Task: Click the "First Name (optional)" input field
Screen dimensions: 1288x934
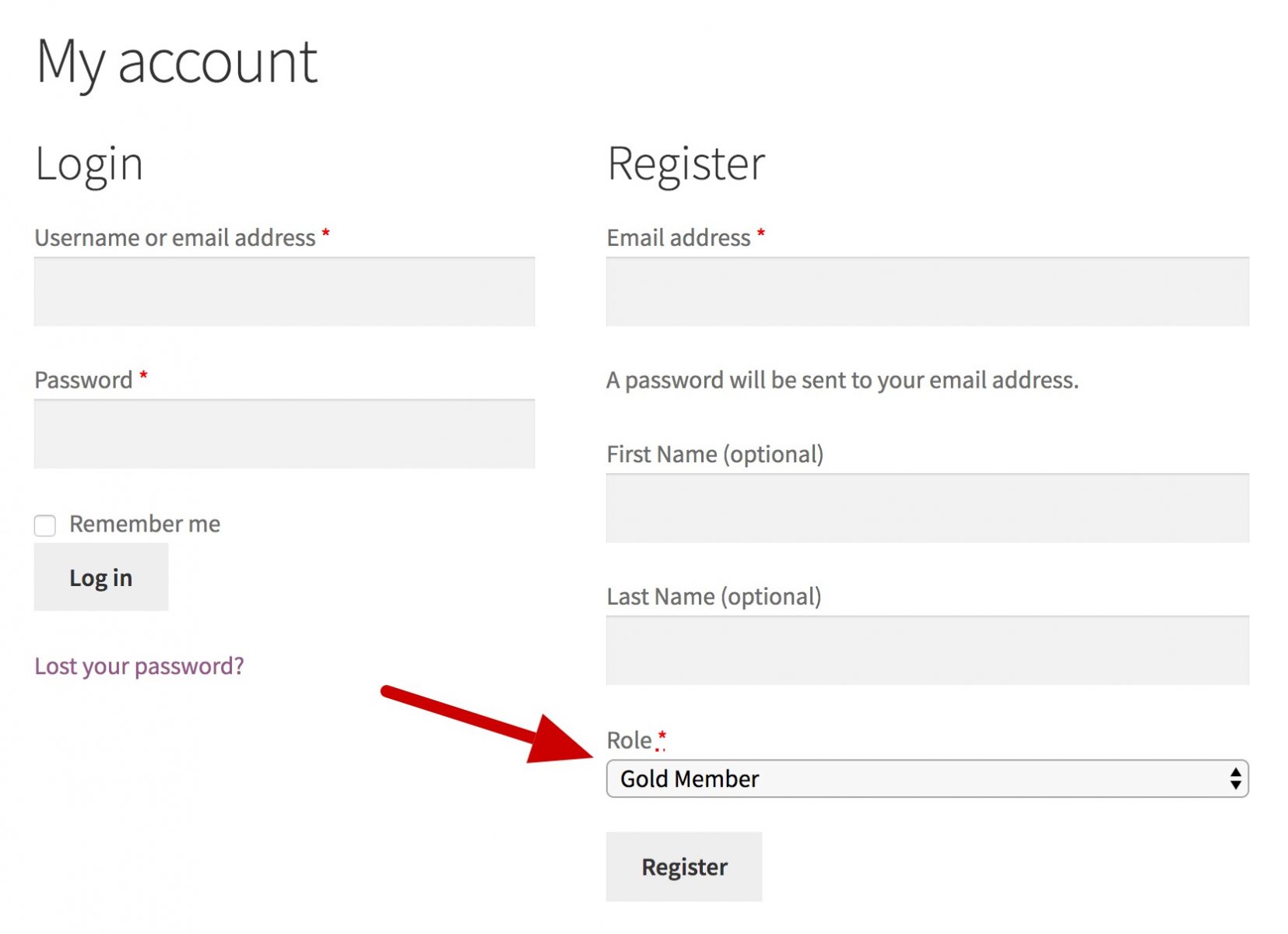Action: (926, 507)
